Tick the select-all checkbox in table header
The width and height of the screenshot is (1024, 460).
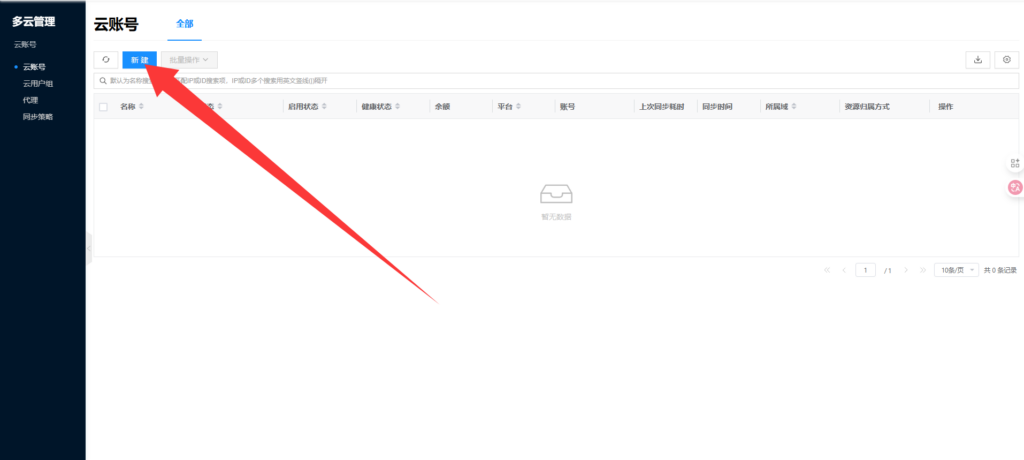[103, 106]
